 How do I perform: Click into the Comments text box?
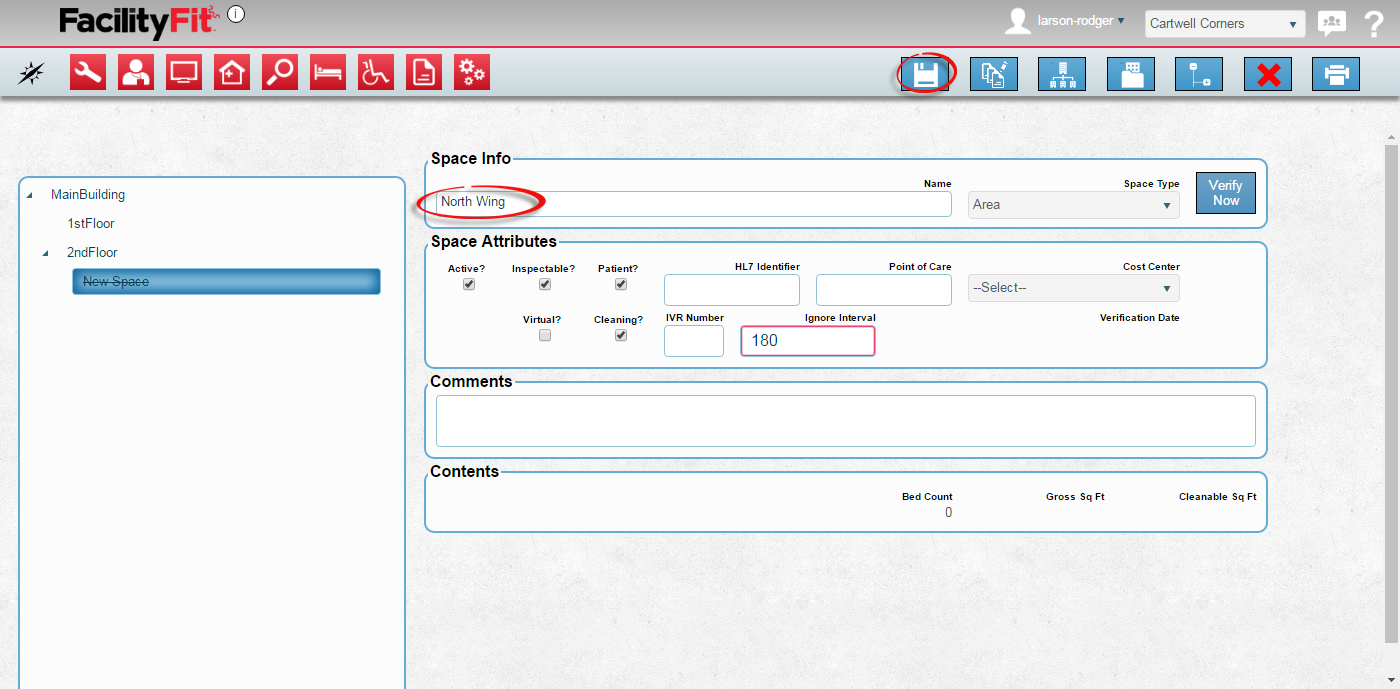click(x=845, y=421)
